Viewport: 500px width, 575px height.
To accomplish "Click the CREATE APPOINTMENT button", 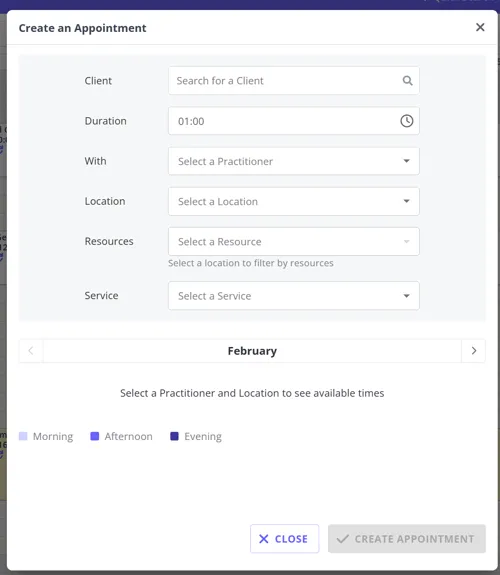I will tap(407, 539).
